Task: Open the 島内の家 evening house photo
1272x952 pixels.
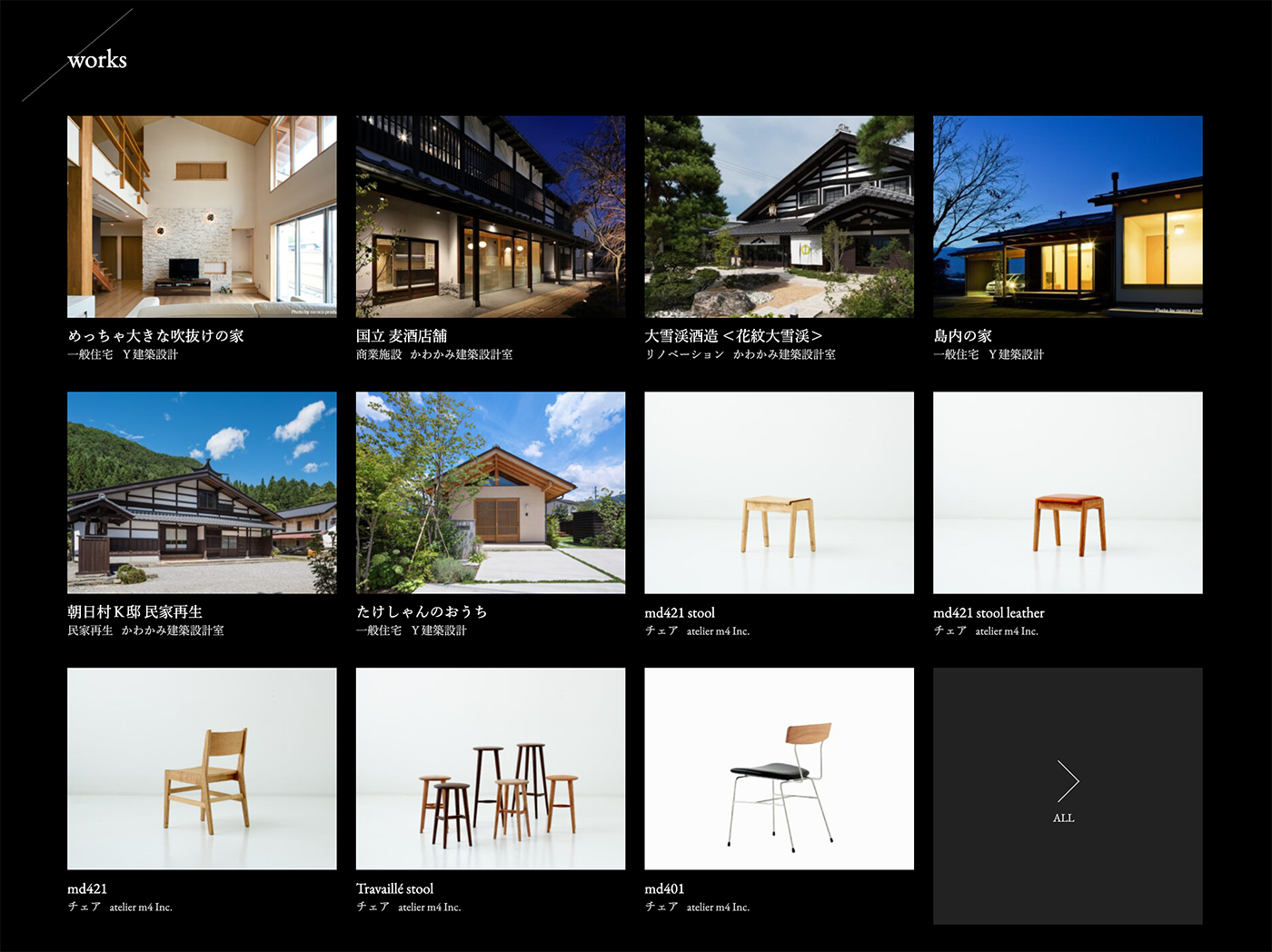Action: (1068, 216)
